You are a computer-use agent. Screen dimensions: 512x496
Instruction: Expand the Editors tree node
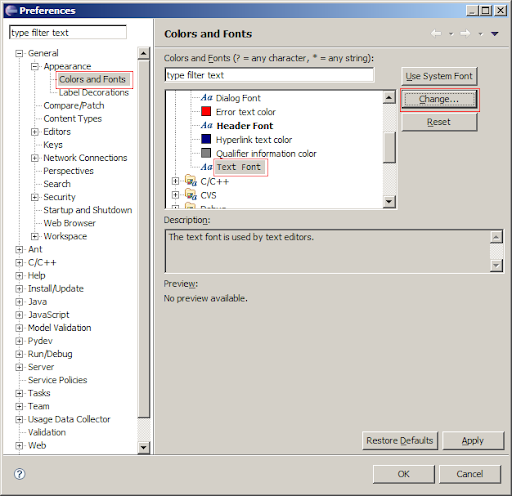[x=35, y=132]
